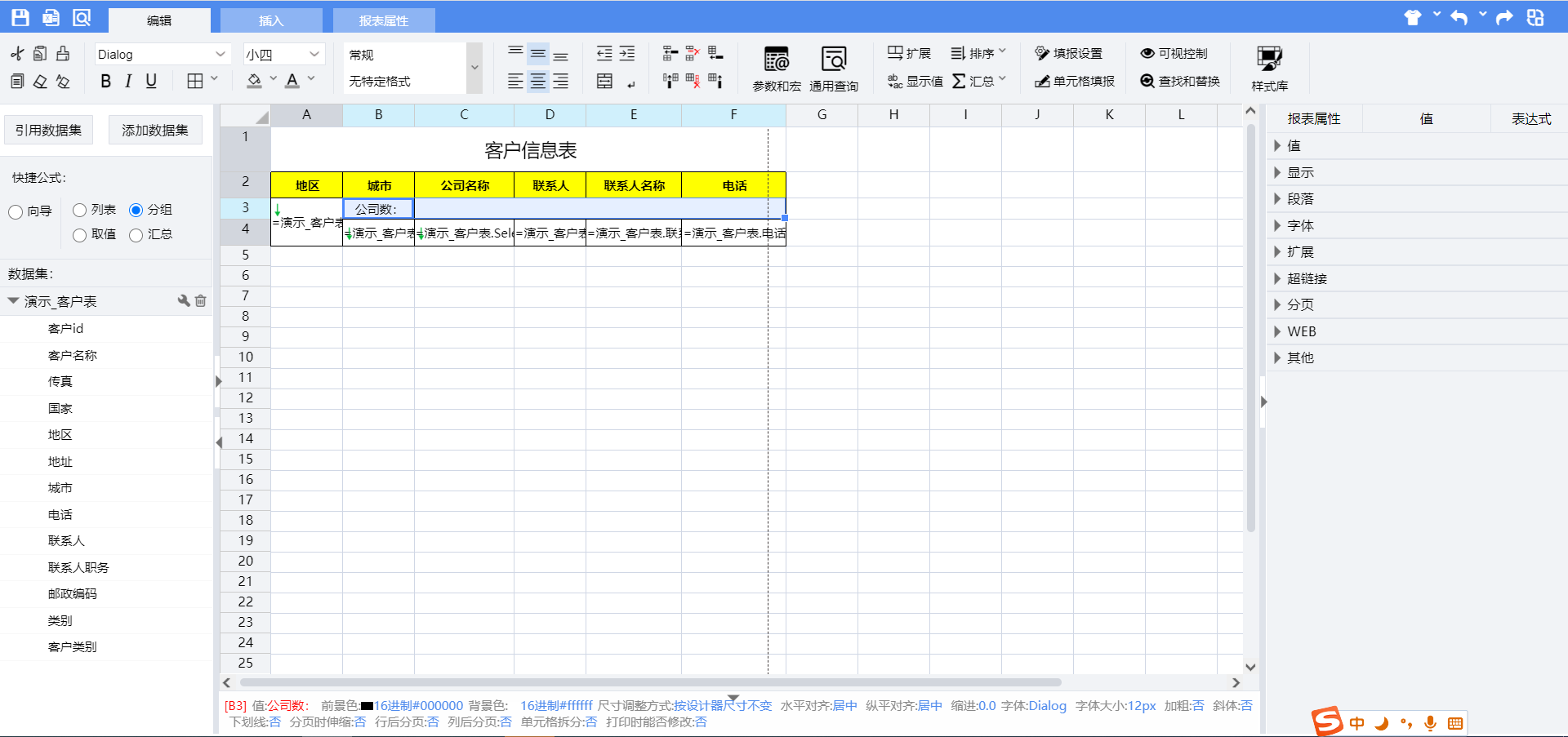The height and width of the screenshot is (737, 1568).
Task: Select the 汇总 radio button
Action: click(136, 235)
